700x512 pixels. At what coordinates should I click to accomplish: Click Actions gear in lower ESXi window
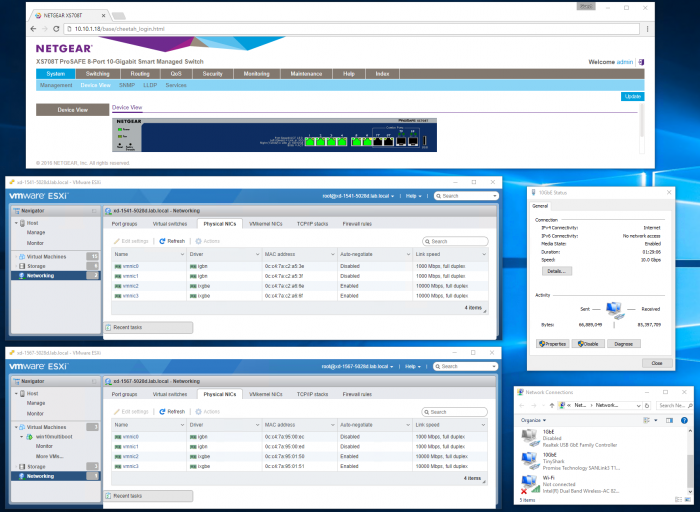tap(199, 412)
